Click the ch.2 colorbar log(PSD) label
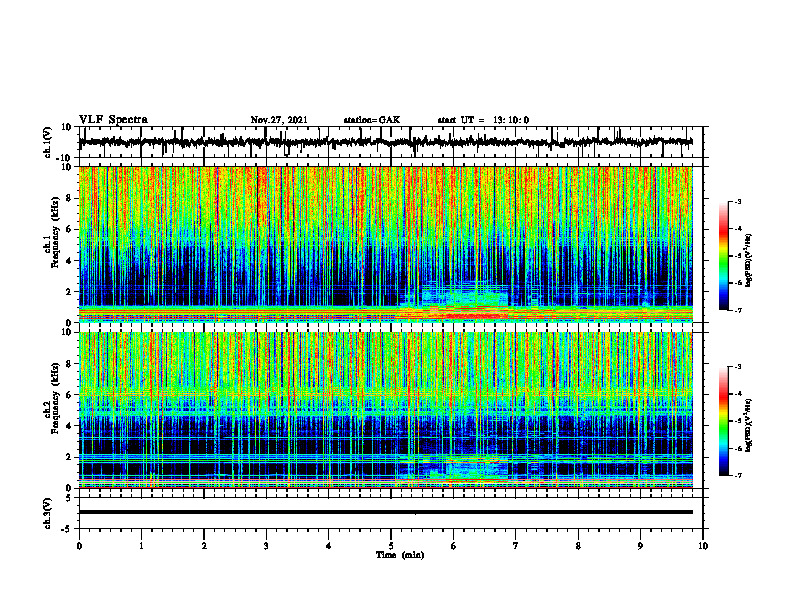The width and height of the screenshot is (792, 612). (x=749, y=425)
